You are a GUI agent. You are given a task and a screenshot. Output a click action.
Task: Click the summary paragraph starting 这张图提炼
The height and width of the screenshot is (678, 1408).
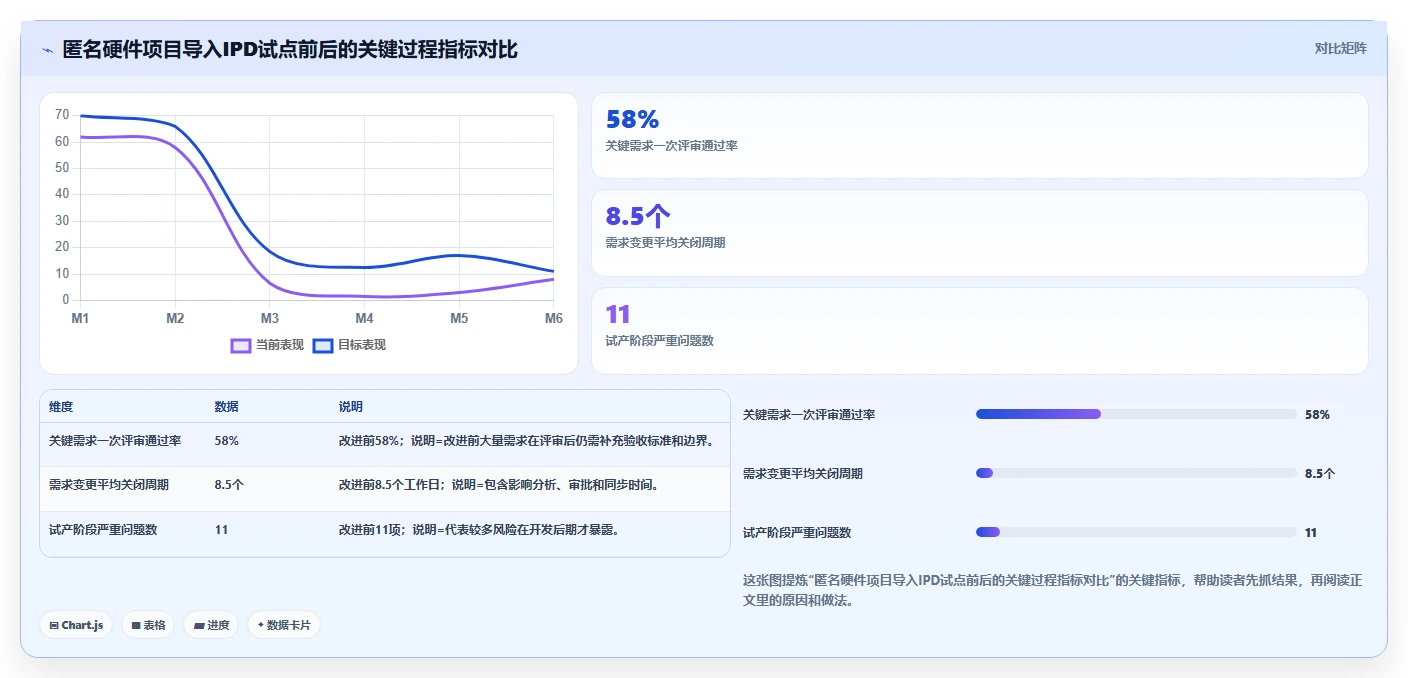[x=1053, y=590]
